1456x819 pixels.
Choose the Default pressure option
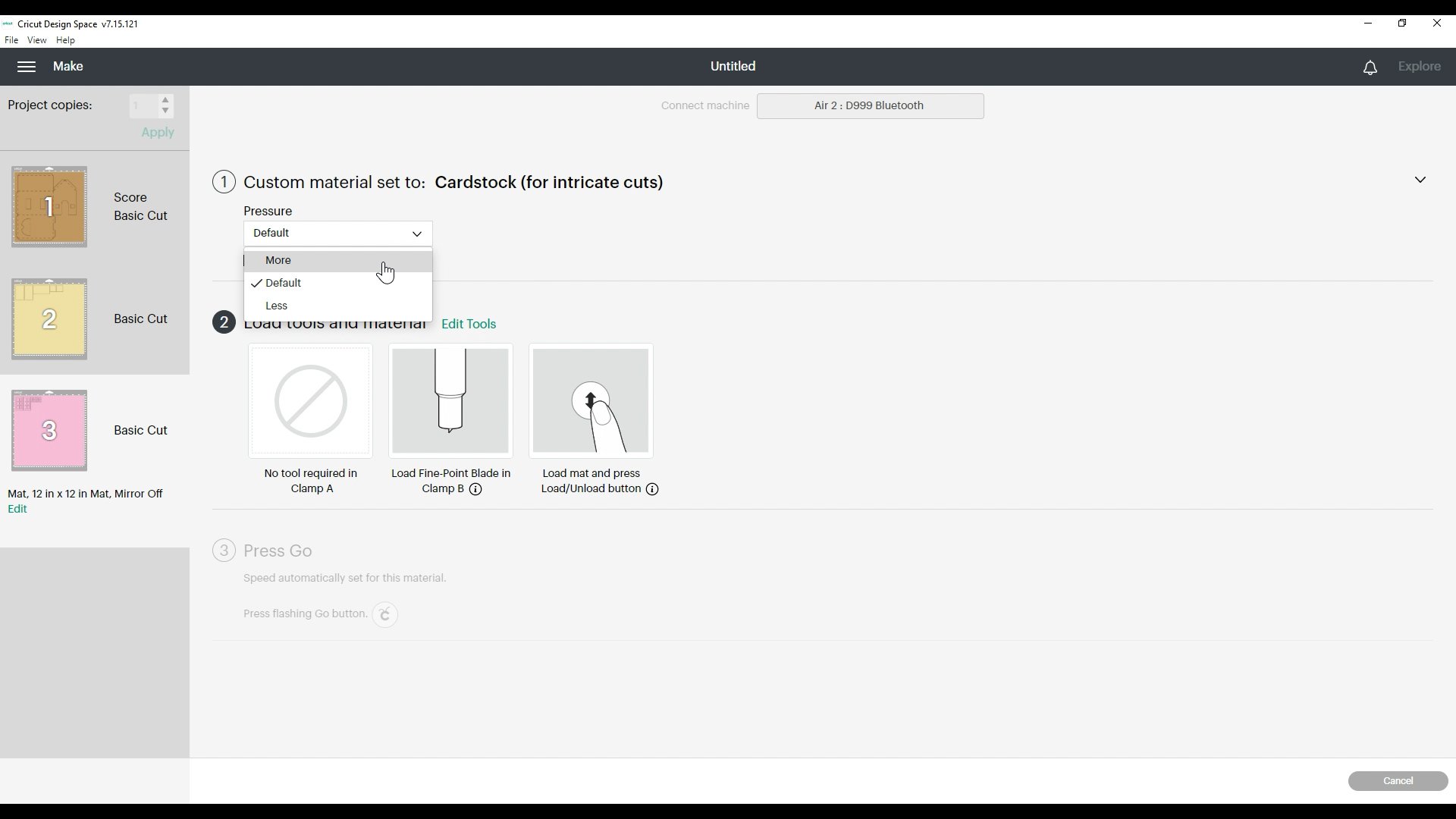[338, 283]
